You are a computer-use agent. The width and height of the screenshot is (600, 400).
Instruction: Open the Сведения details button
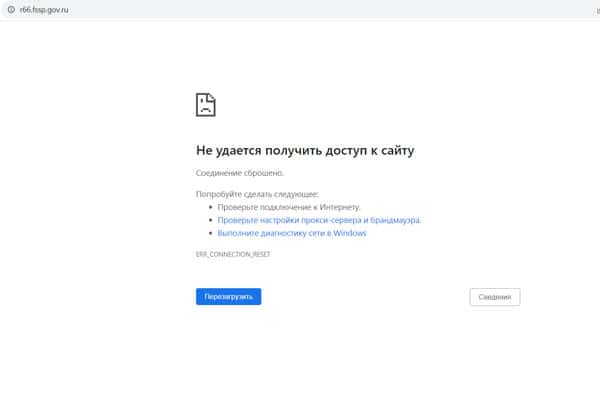coord(495,297)
